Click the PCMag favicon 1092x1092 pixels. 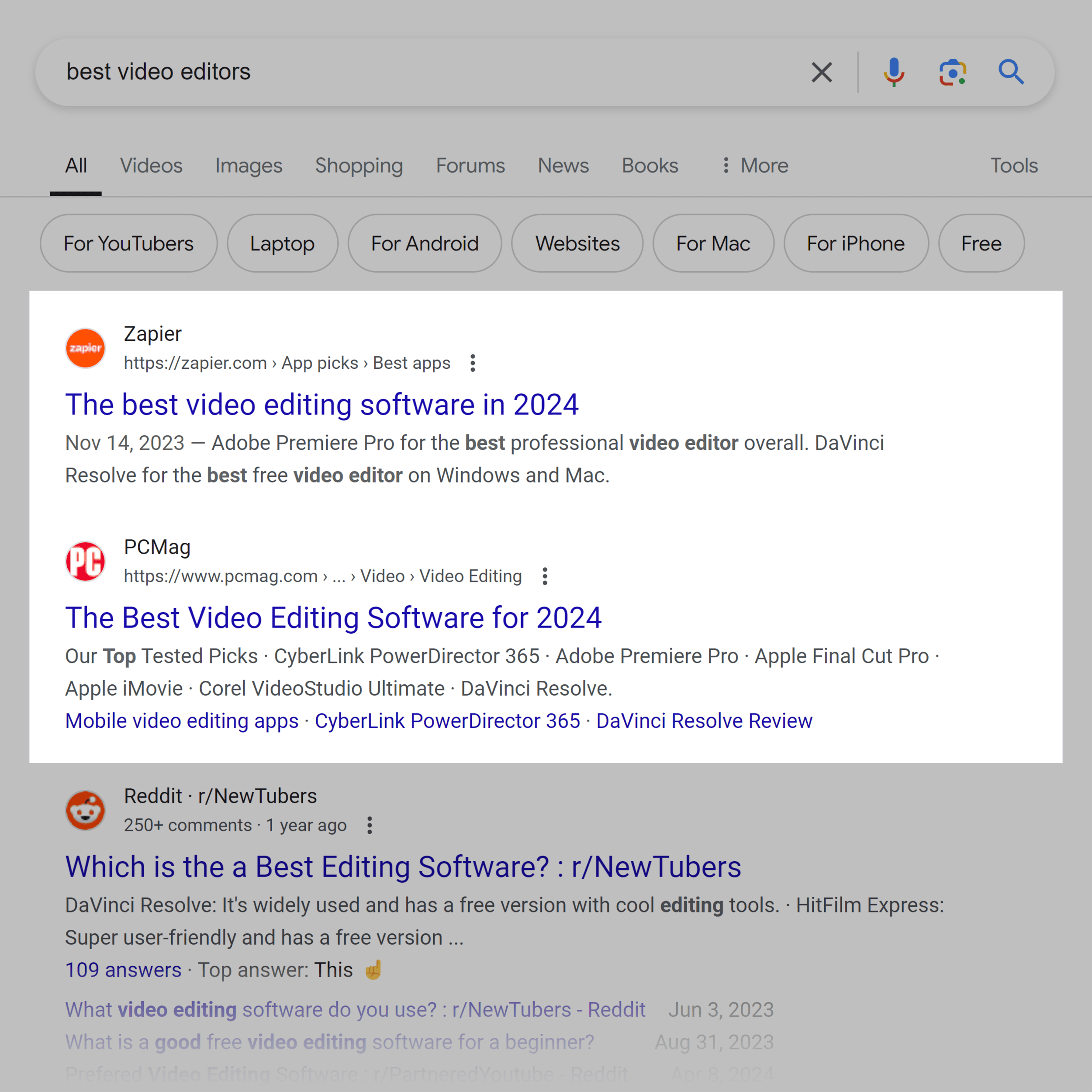tap(85, 562)
